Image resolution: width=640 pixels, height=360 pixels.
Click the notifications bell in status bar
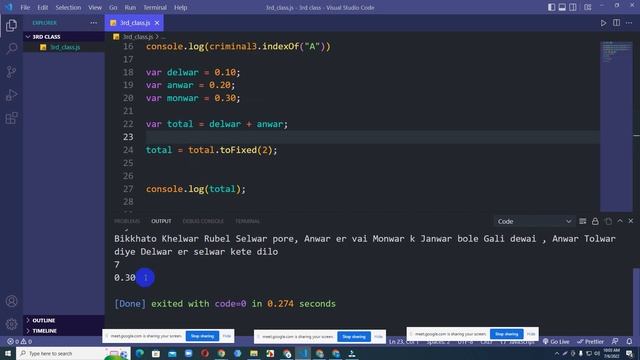[629, 341]
